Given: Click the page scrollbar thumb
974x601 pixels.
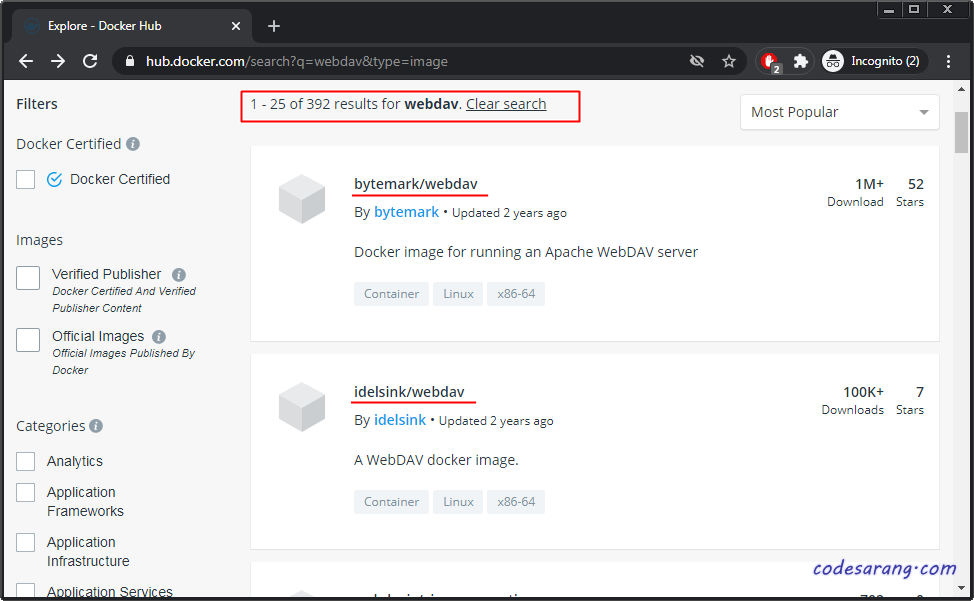Looking at the screenshot, I should [961, 132].
